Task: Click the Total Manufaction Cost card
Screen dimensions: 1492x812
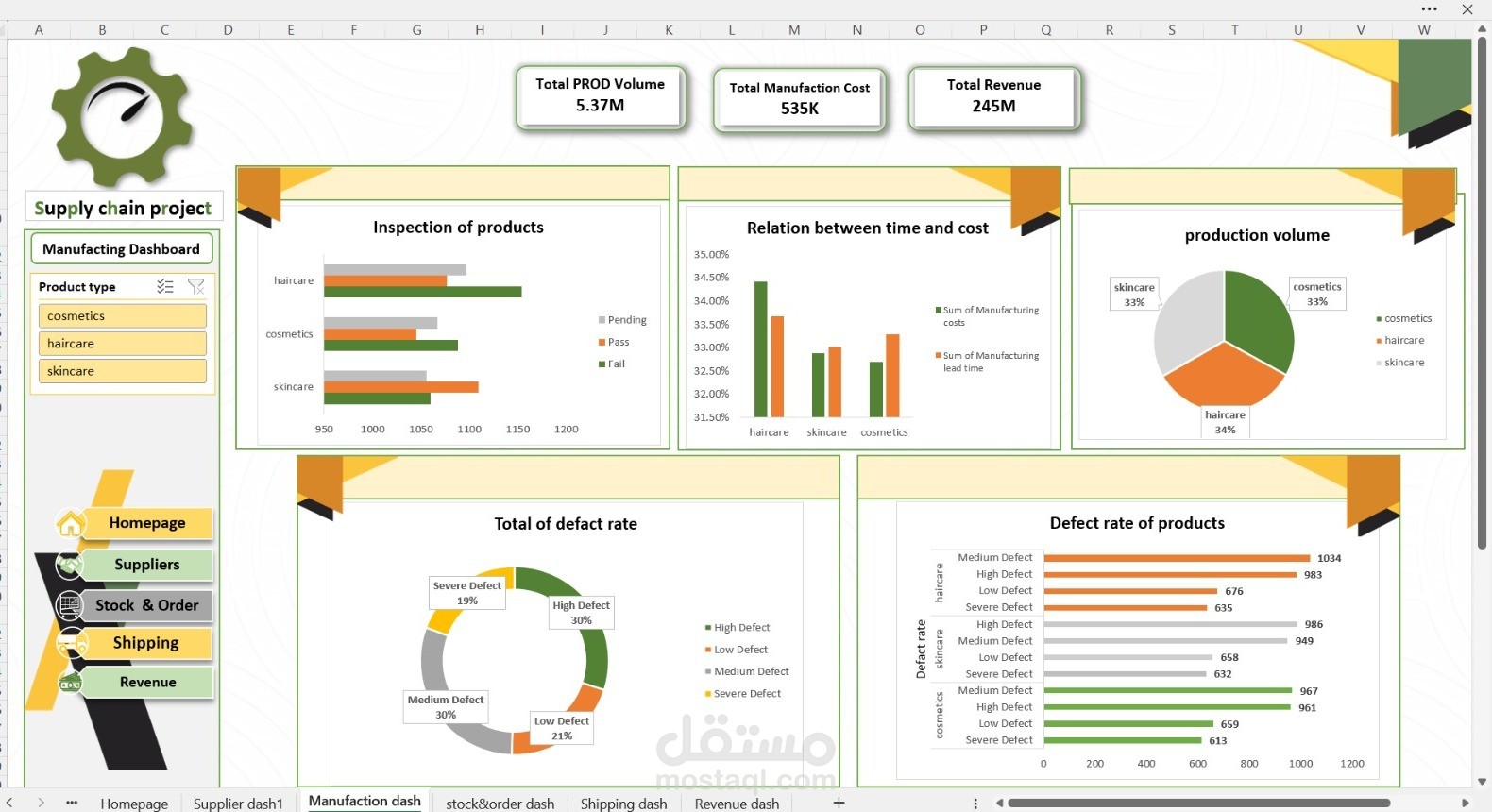Action: coord(800,98)
